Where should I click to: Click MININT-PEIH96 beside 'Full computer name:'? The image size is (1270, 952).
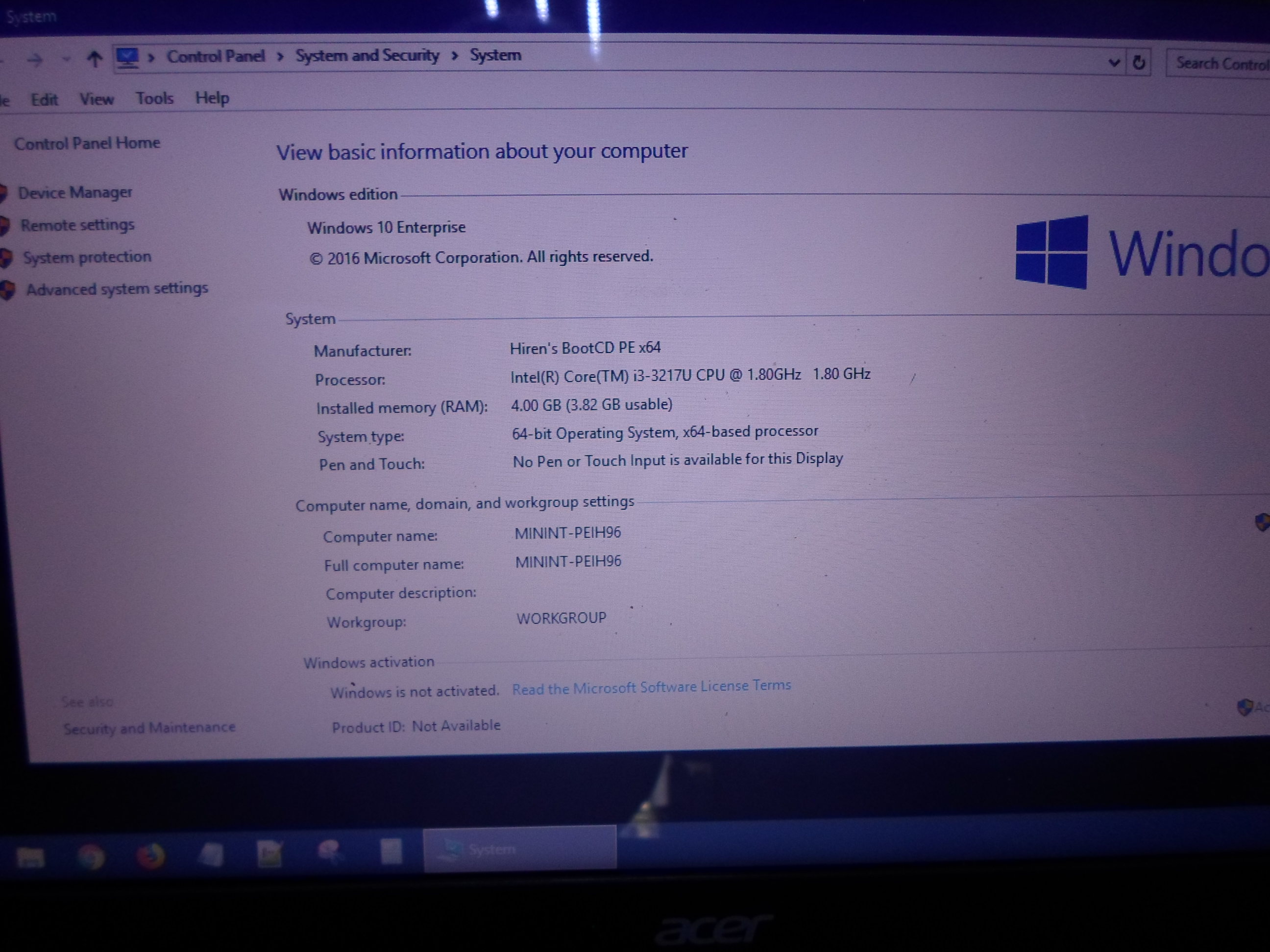(568, 561)
